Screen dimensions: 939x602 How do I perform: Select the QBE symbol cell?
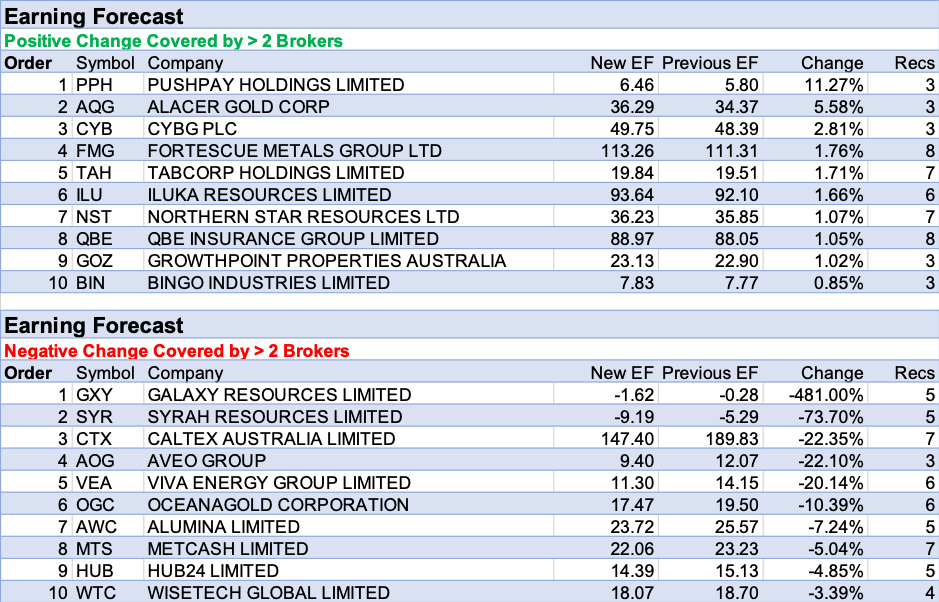coord(96,239)
